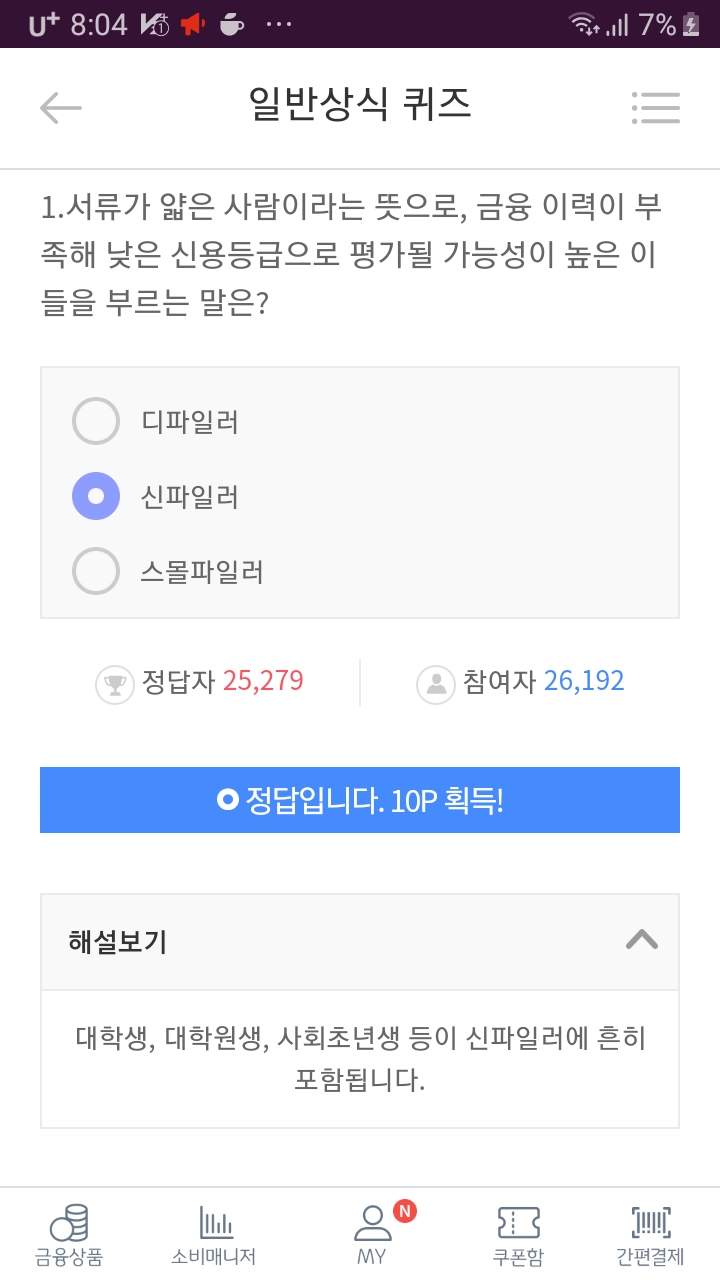Select the 디파일러 radio option
The width and height of the screenshot is (720, 1280).
click(x=96, y=421)
